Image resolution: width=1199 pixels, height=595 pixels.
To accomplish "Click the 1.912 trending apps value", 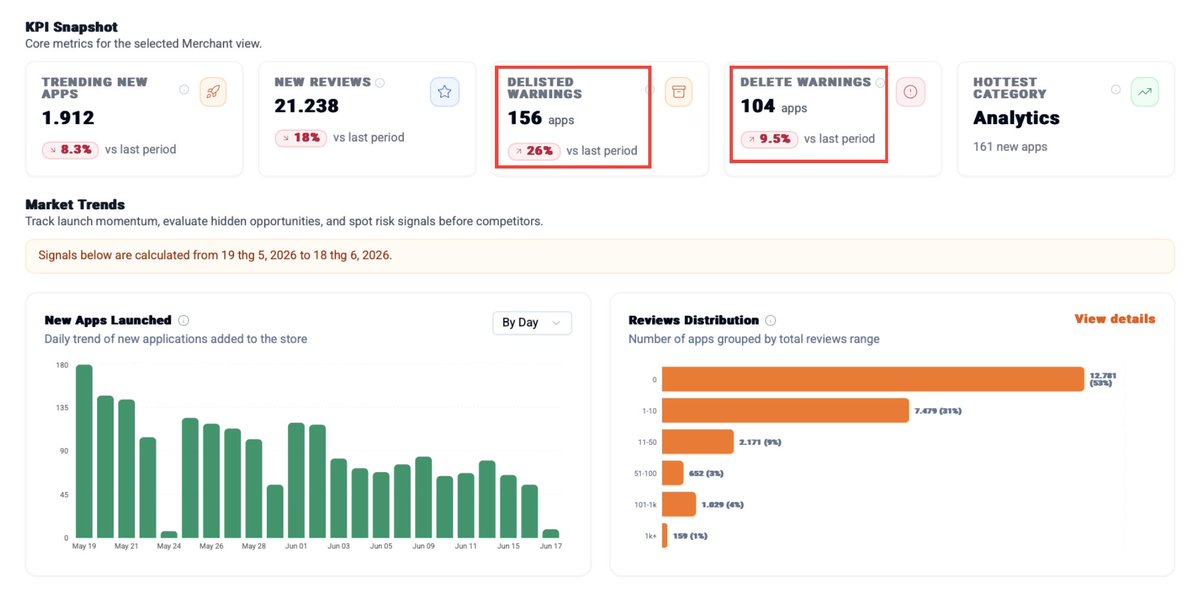I will point(68,118).
